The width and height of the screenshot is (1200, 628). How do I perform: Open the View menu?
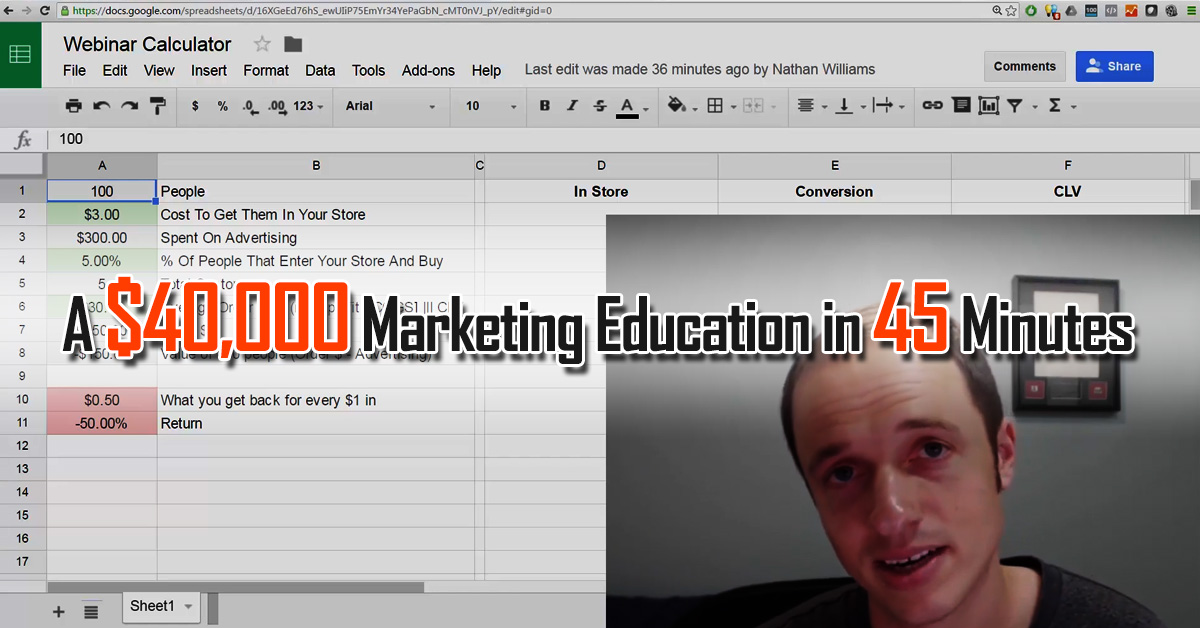(159, 70)
